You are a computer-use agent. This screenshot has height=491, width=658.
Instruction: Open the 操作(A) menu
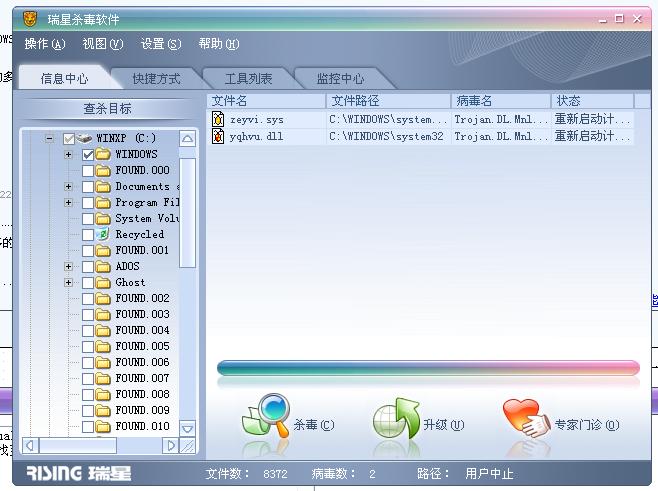45,44
